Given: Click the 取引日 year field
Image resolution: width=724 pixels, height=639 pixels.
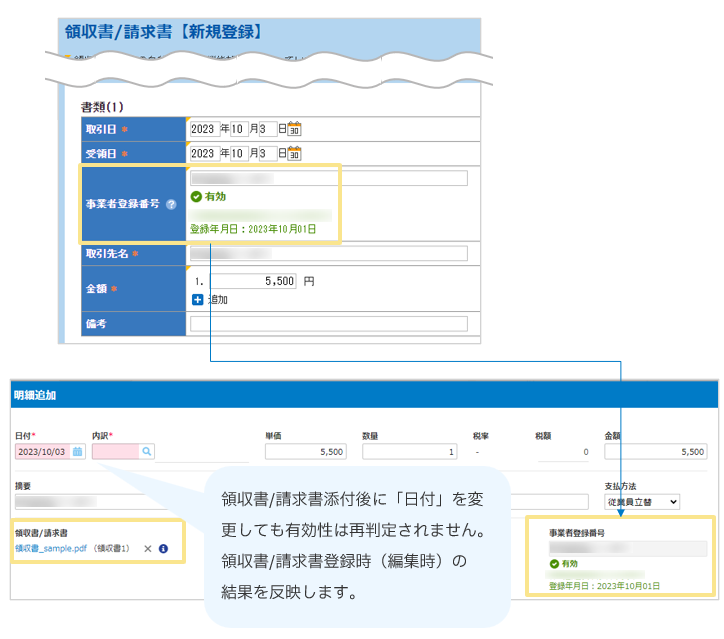Looking at the screenshot, I should (203, 129).
